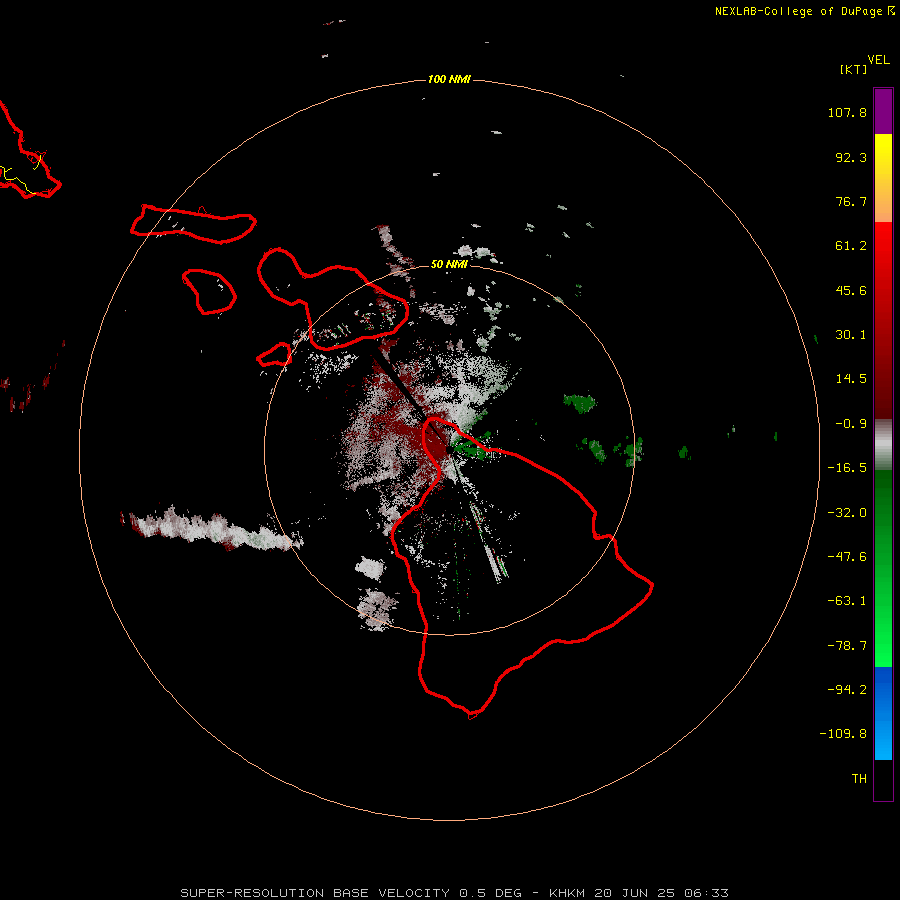The image size is (900, 900).
Task: Click the blue segment of velocity color bar
Action: pyautogui.click(x=883, y=713)
